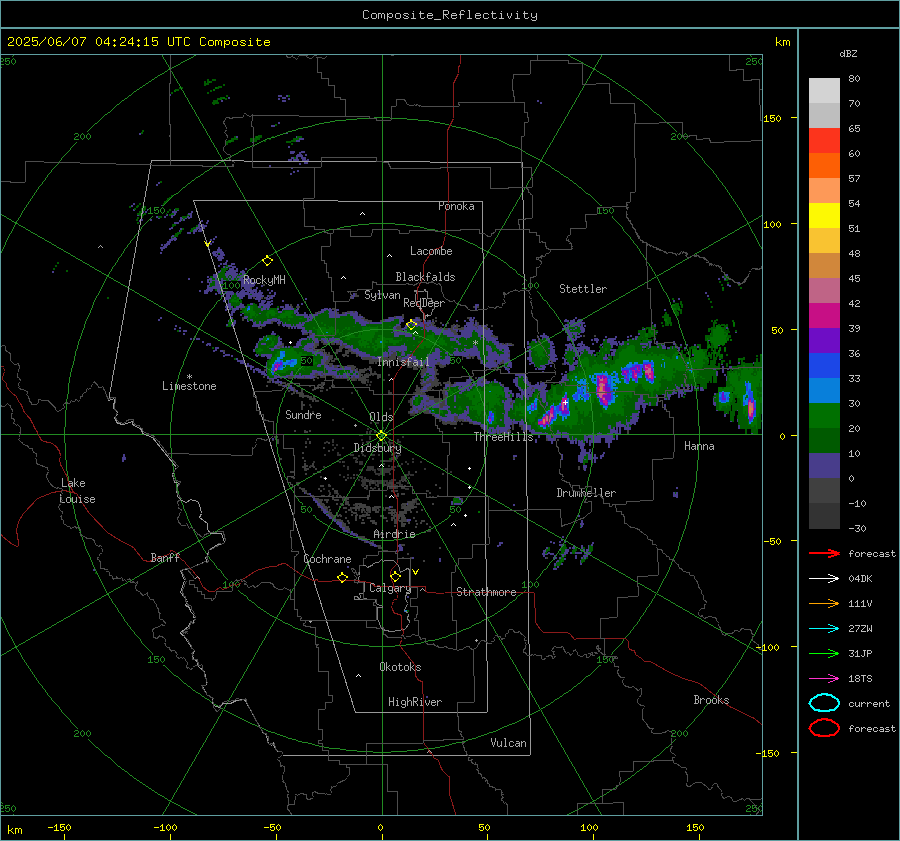
Task: Click the yellow diamond marker below Cochrane
Action: (343, 578)
